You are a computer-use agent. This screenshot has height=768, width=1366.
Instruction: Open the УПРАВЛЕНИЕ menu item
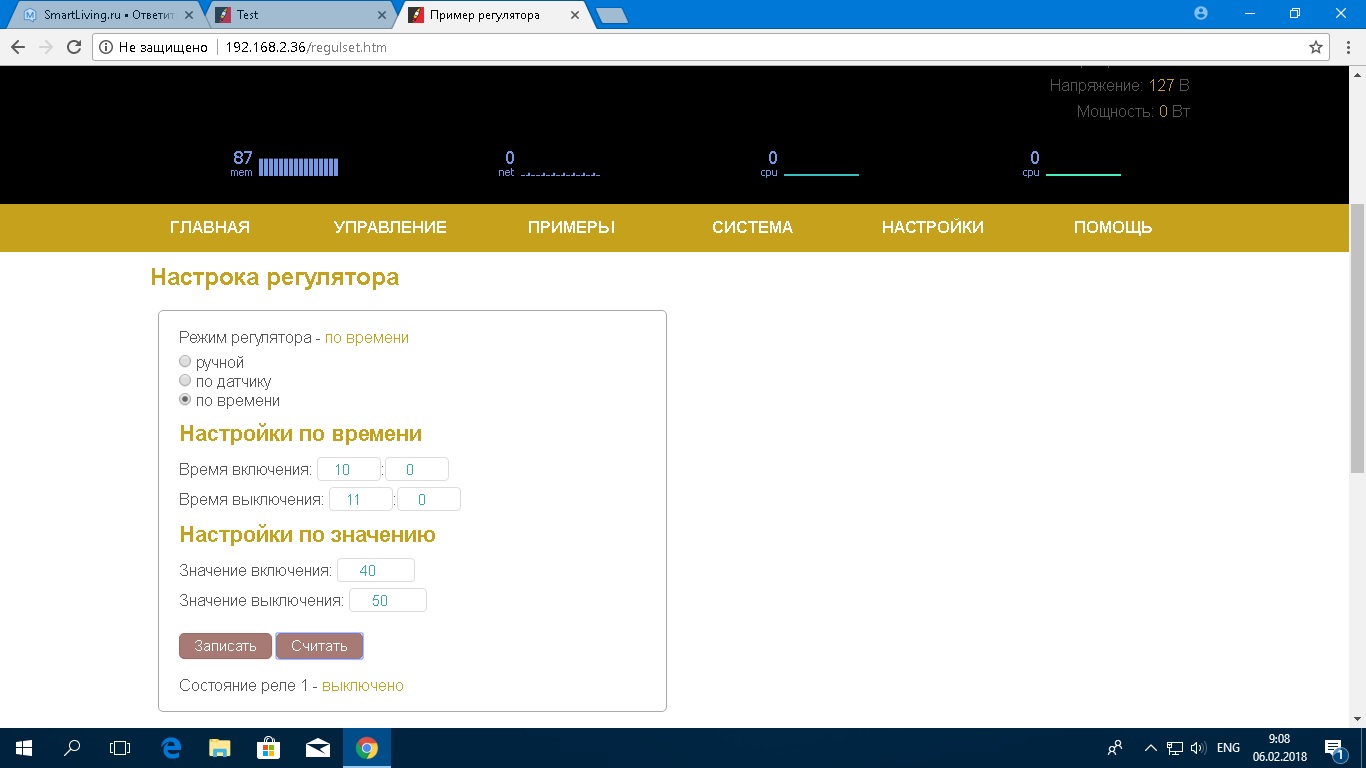390,228
